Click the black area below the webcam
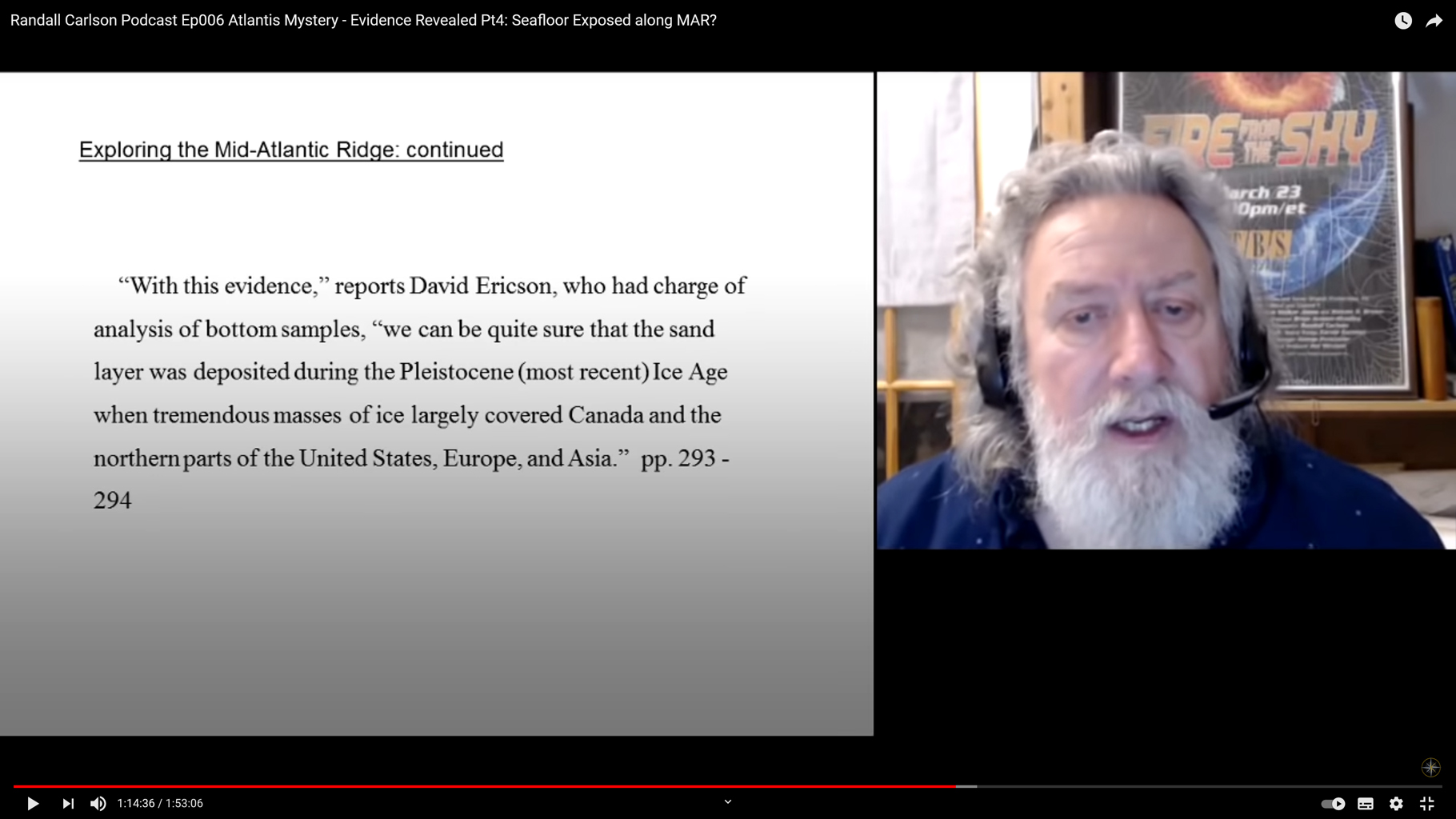Screen dimensions: 1456x819 [x=1165, y=640]
